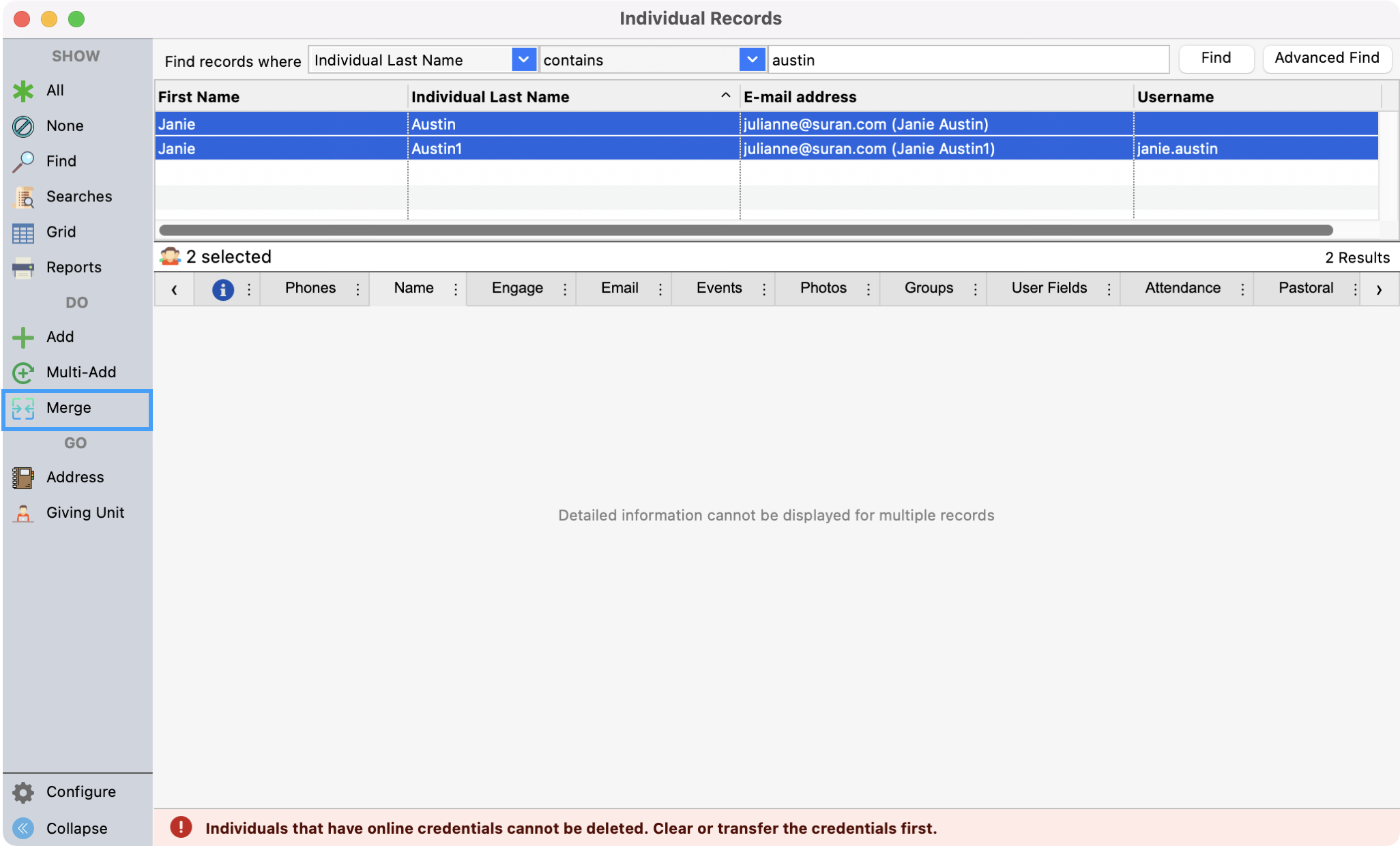Switch to the Groups tab
1400x846 pixels.
click(x=929, y=288)
